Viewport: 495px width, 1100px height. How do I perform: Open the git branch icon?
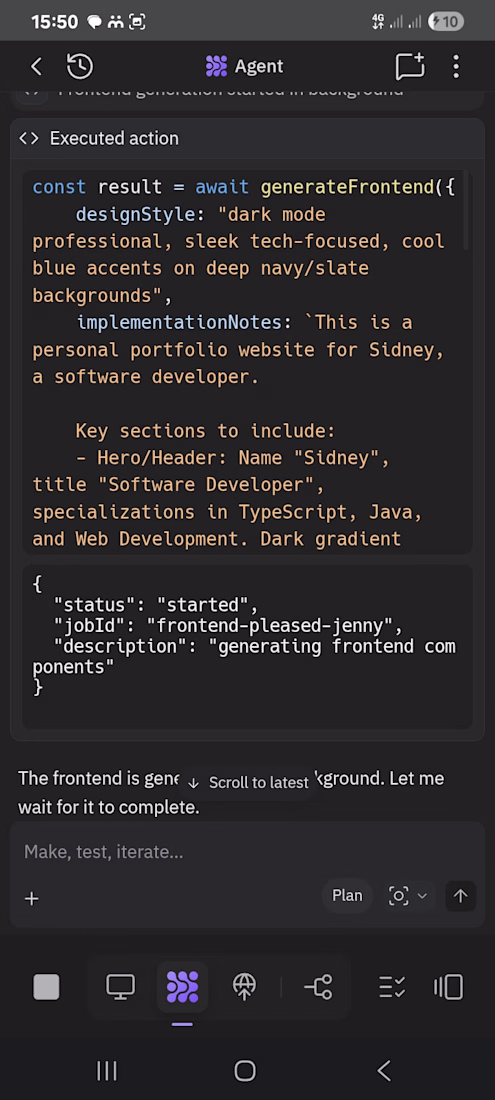tap(318, 986)
